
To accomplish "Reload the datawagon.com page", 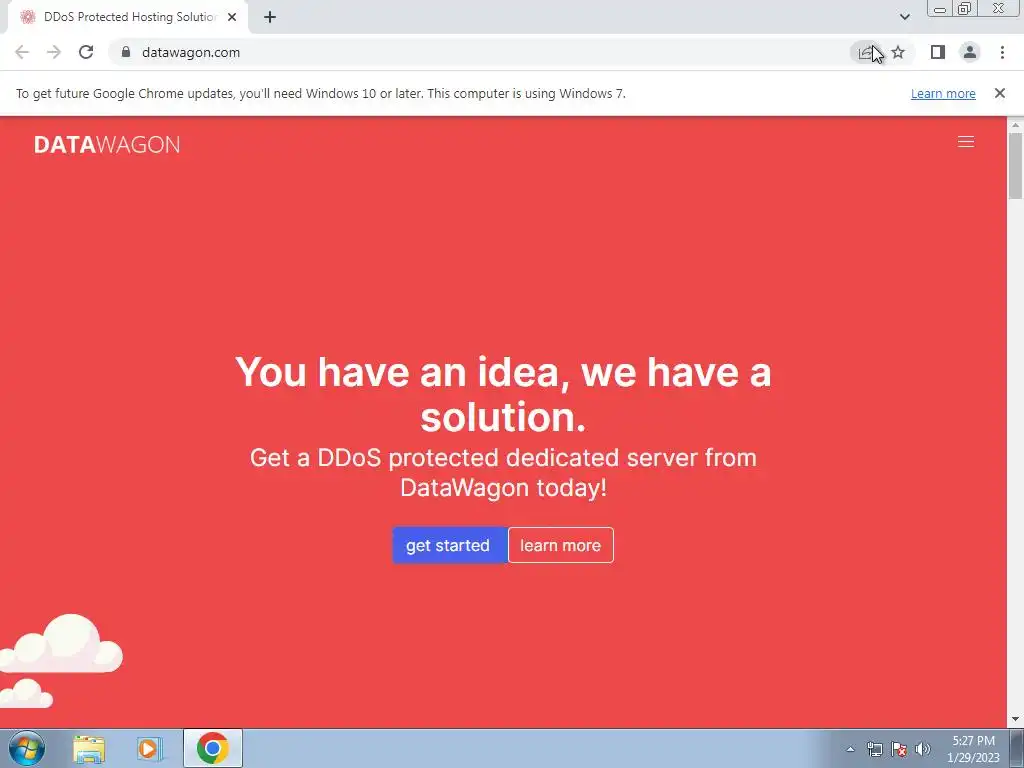I will [x=86, y=52].
